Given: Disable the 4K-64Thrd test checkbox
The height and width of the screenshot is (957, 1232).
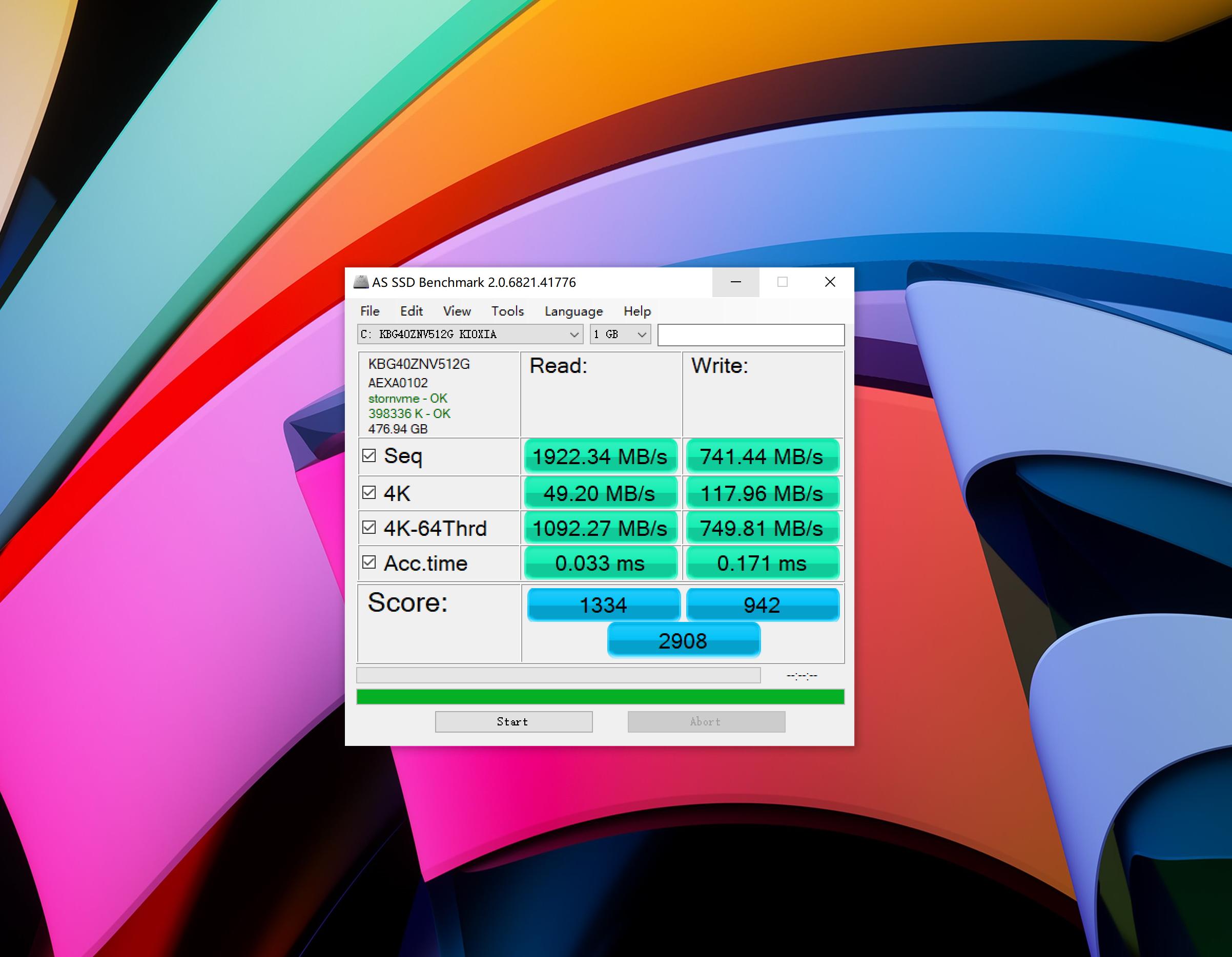Looking at the screenshot, I should 369,528.
